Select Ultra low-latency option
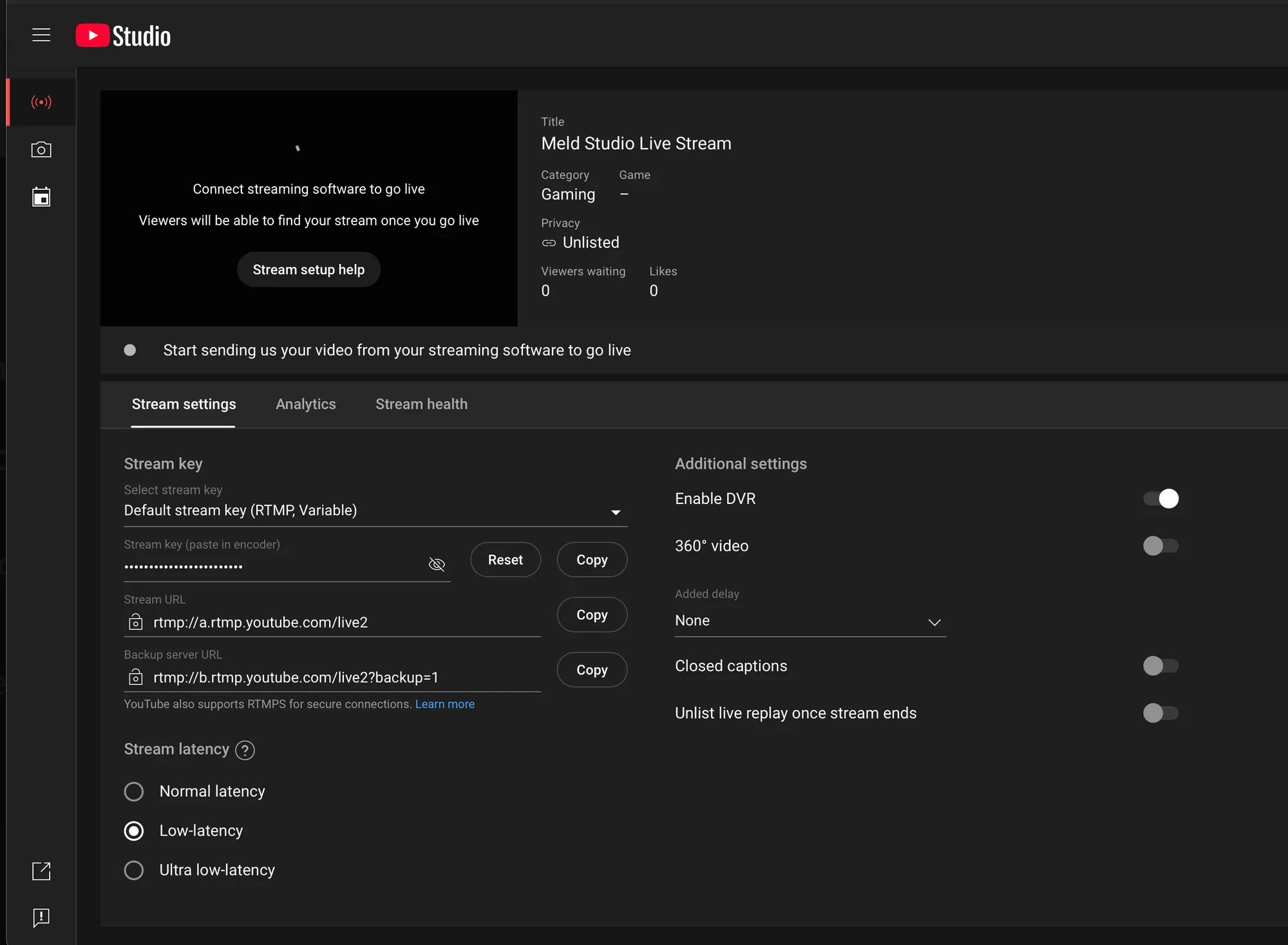This screenshot has height=945, width=1288. [x=134, y=870]
